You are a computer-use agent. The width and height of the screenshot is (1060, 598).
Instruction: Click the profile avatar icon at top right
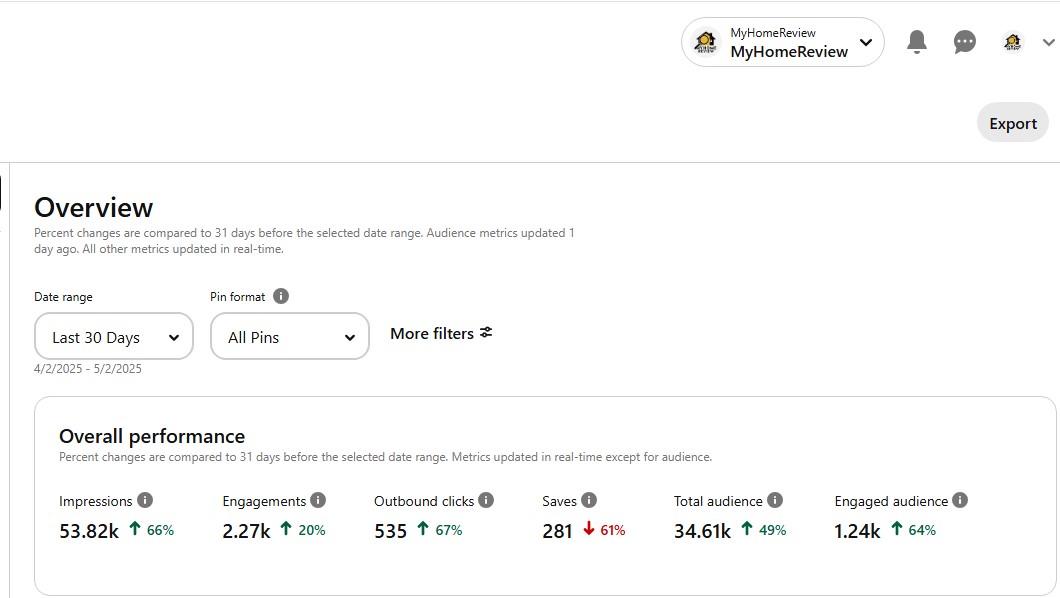click(1012, 42)
